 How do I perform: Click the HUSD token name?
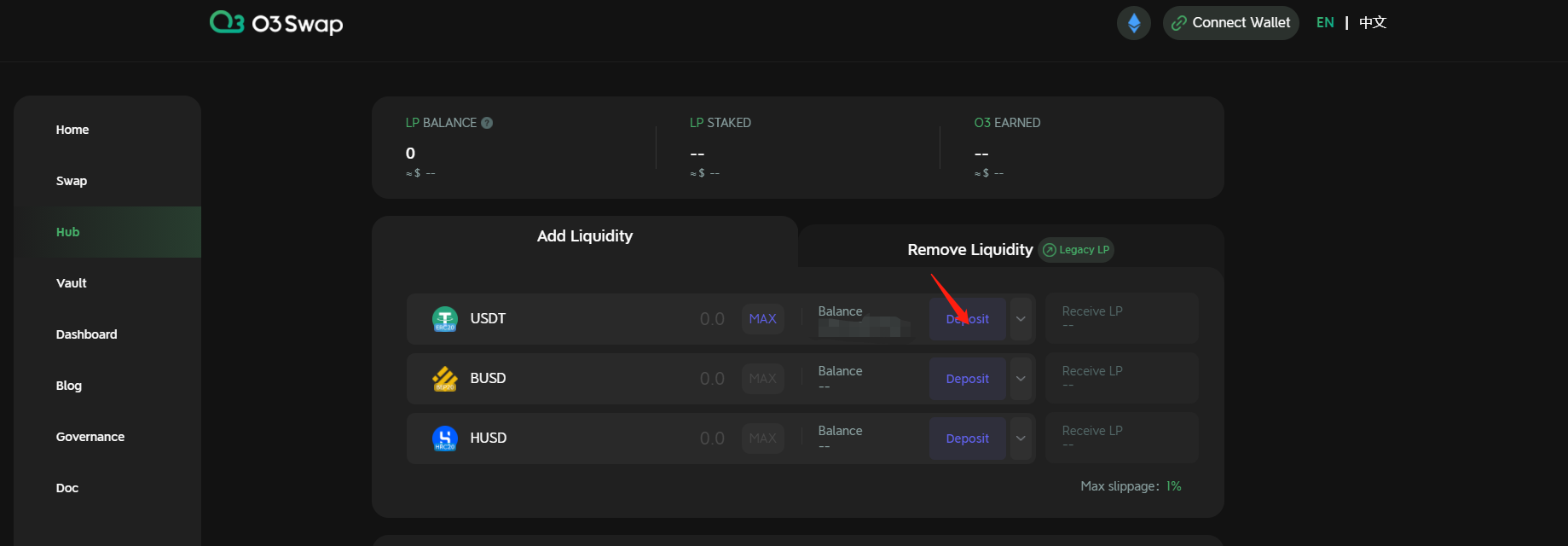click(489, 439)
